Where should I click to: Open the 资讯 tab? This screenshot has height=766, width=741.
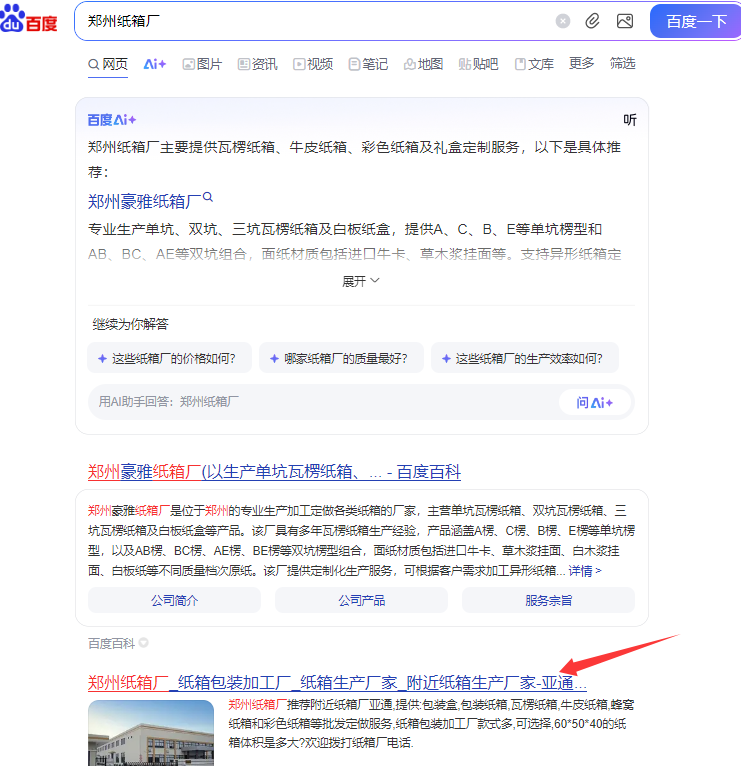point(257,64)
